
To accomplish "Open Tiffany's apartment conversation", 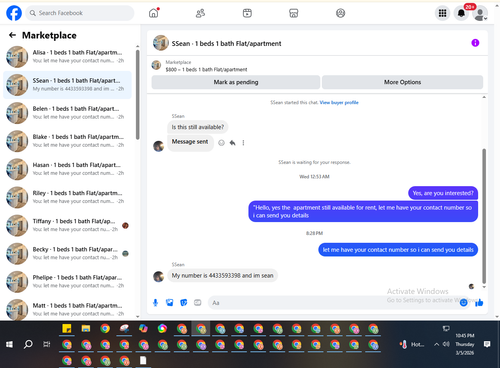I will pos(67,225).
